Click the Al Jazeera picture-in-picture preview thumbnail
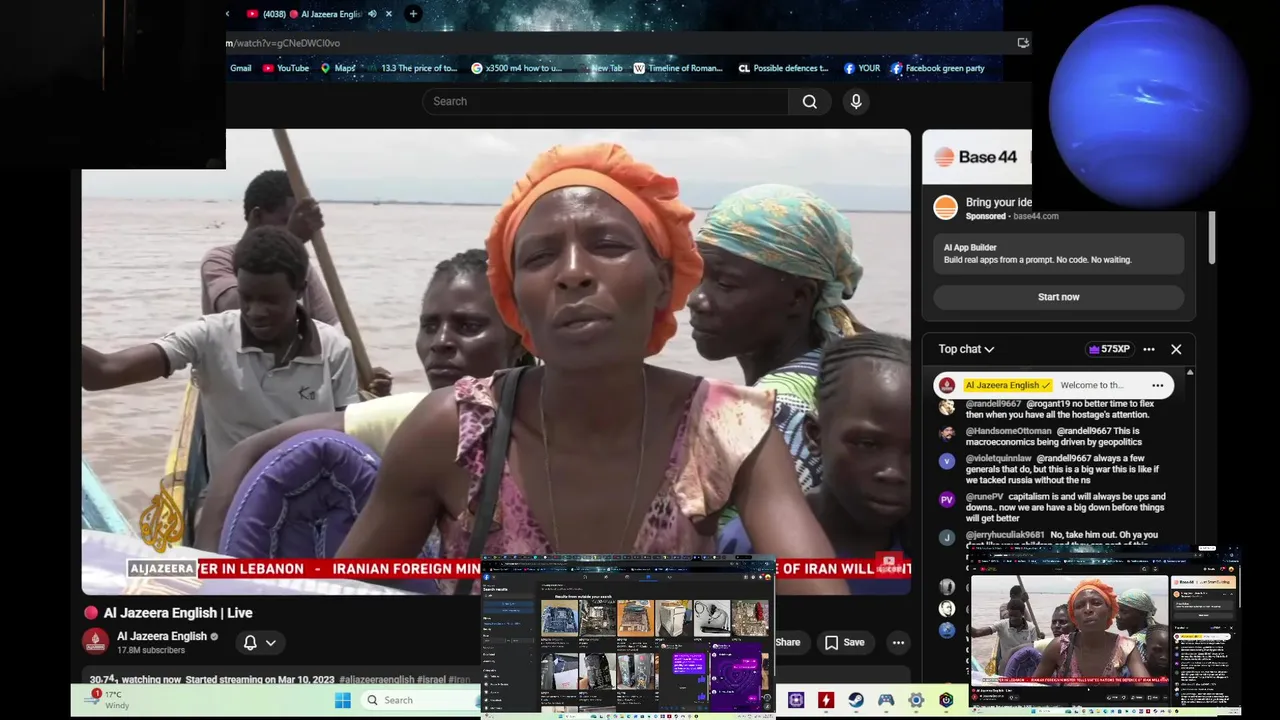The height and width of the screenshot is (720, 1280). tap(1104, 631)
